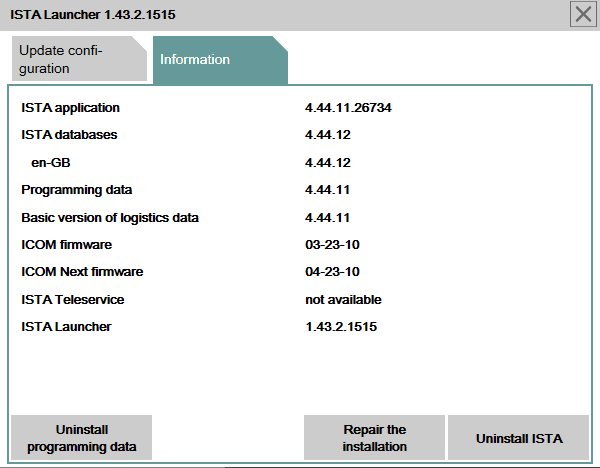Select the ISTA application label
The width and height of the screenshot is (600, 468).
pyautogui.click(x=70, y=108)
